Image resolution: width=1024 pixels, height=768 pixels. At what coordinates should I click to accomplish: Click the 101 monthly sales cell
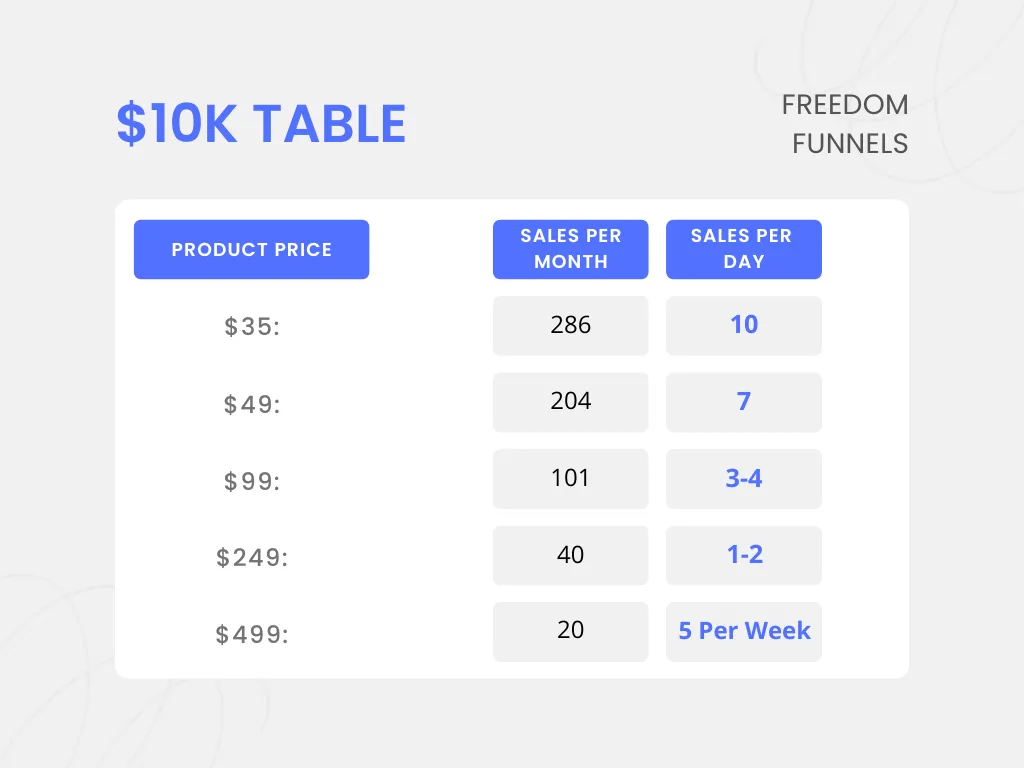pos(570,478)
